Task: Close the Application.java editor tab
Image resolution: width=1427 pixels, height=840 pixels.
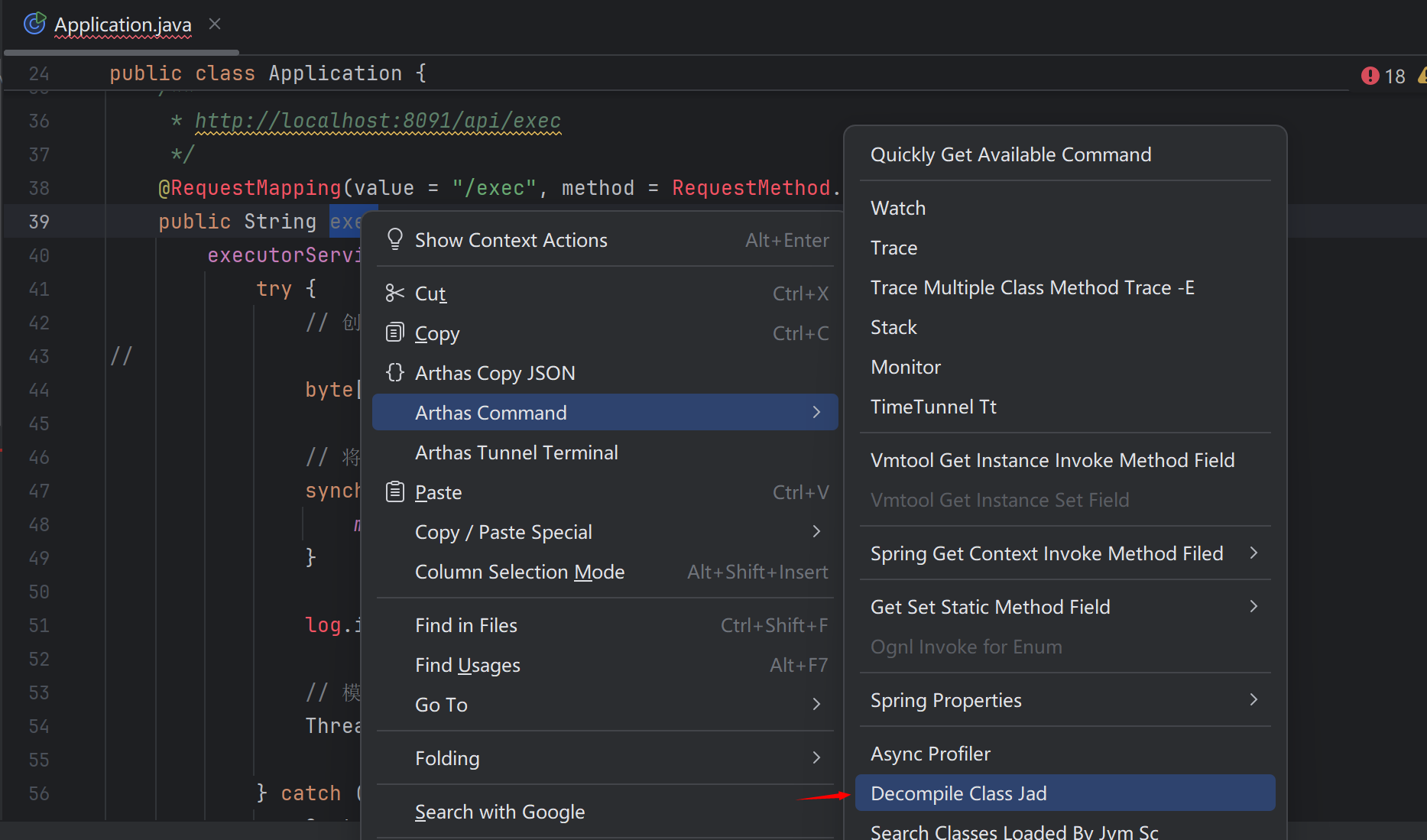Action: coord(215,24)
